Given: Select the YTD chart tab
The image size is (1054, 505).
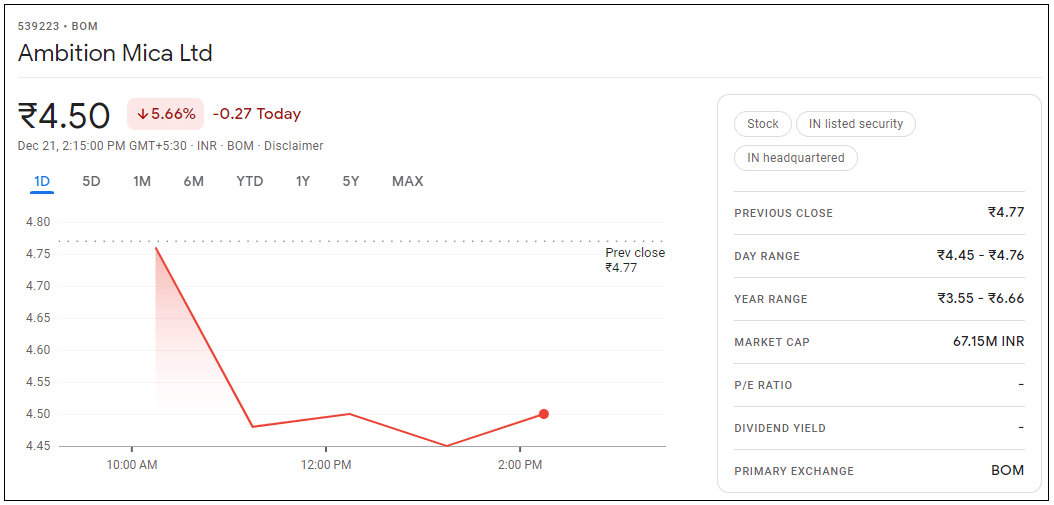Looking at the screenshot, I should point(249,182).
